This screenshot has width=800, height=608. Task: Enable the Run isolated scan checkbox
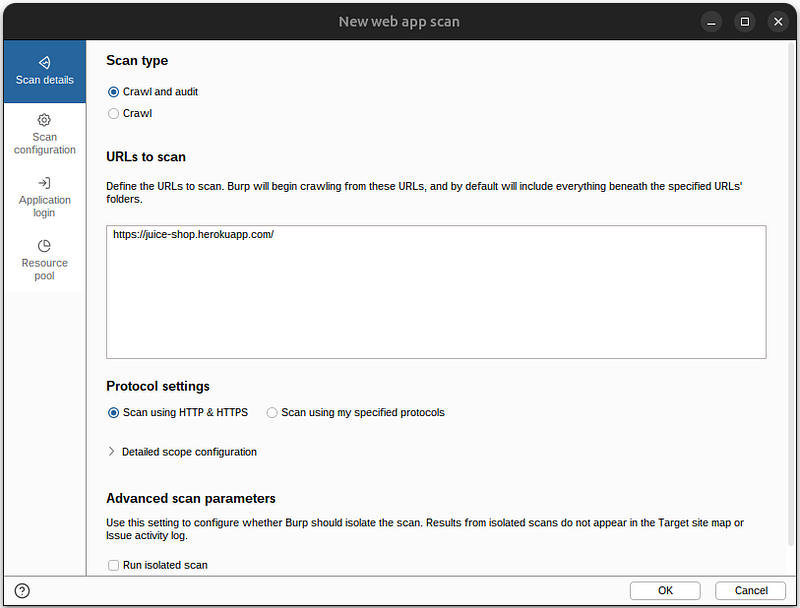tap(113, 565)
